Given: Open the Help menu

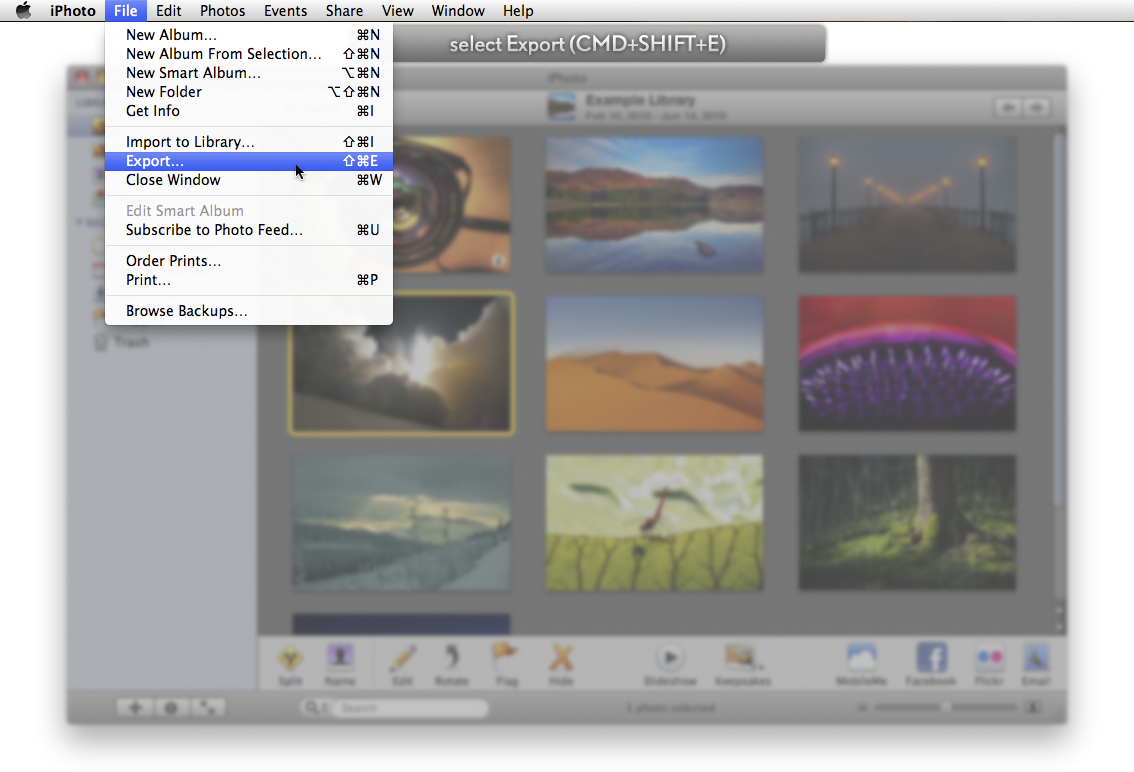Looking at the screenshot, I should tap(518, 11).
